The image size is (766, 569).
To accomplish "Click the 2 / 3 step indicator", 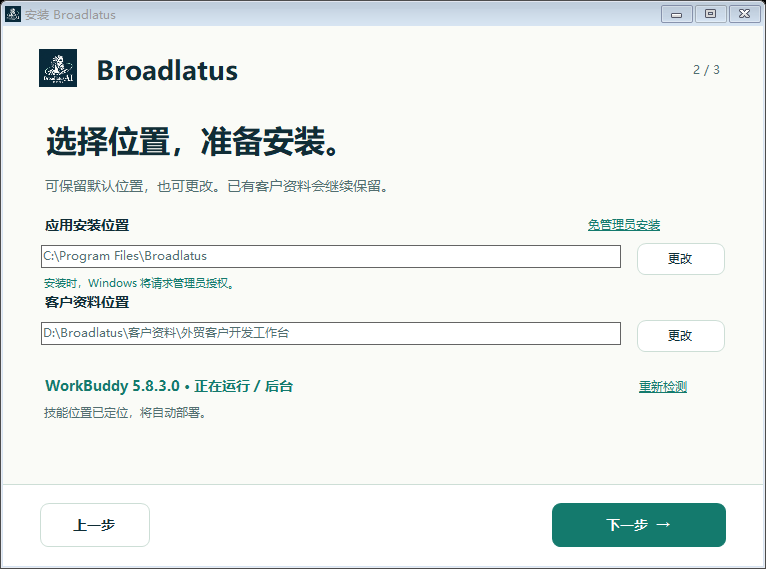I will point(706,70).
